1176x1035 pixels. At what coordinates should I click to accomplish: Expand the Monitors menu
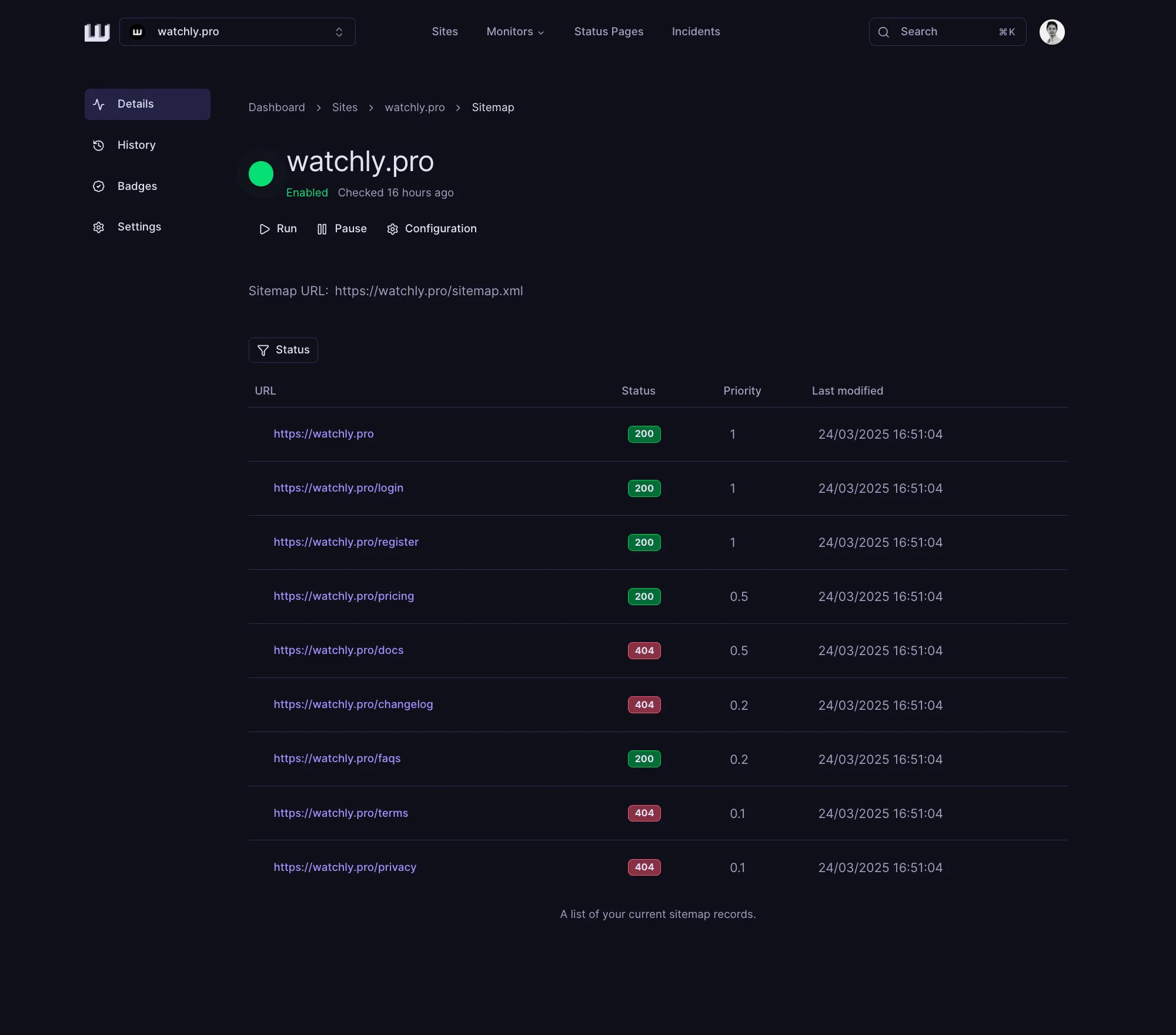coord(515,32)
